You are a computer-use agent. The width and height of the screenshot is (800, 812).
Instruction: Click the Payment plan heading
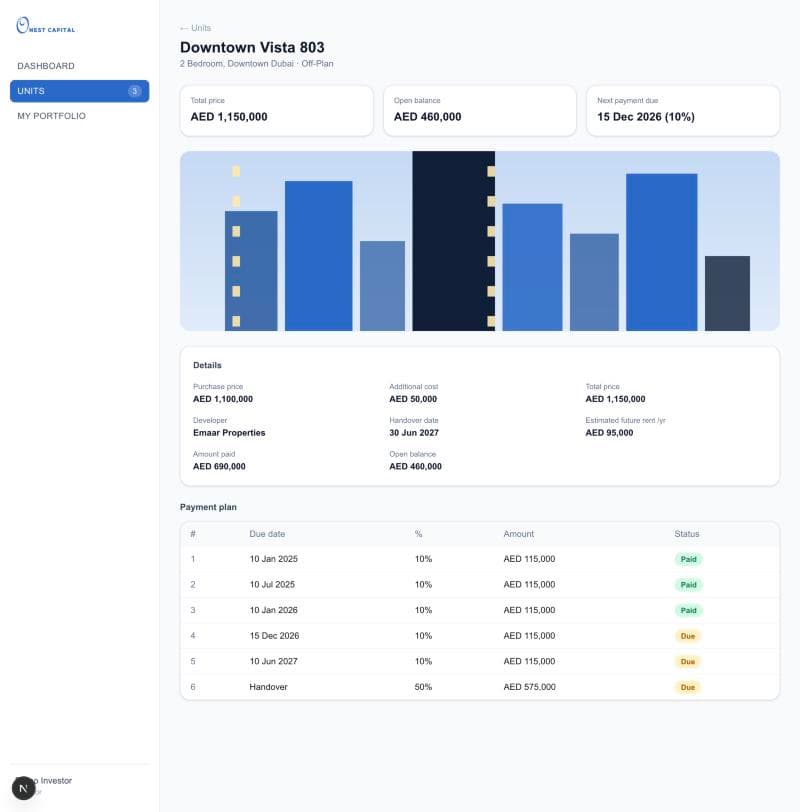(208, 507)
